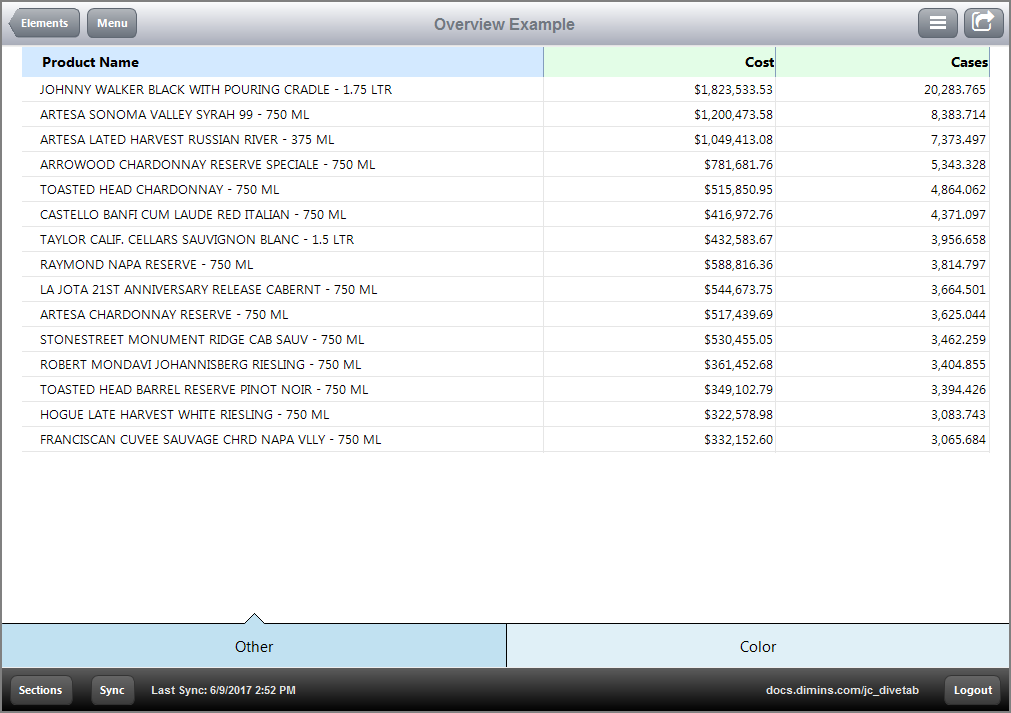Viewport: 1011px width, 713px height.
Task: Click the share/export icon in the title bar
Action: tap(983, 22)
